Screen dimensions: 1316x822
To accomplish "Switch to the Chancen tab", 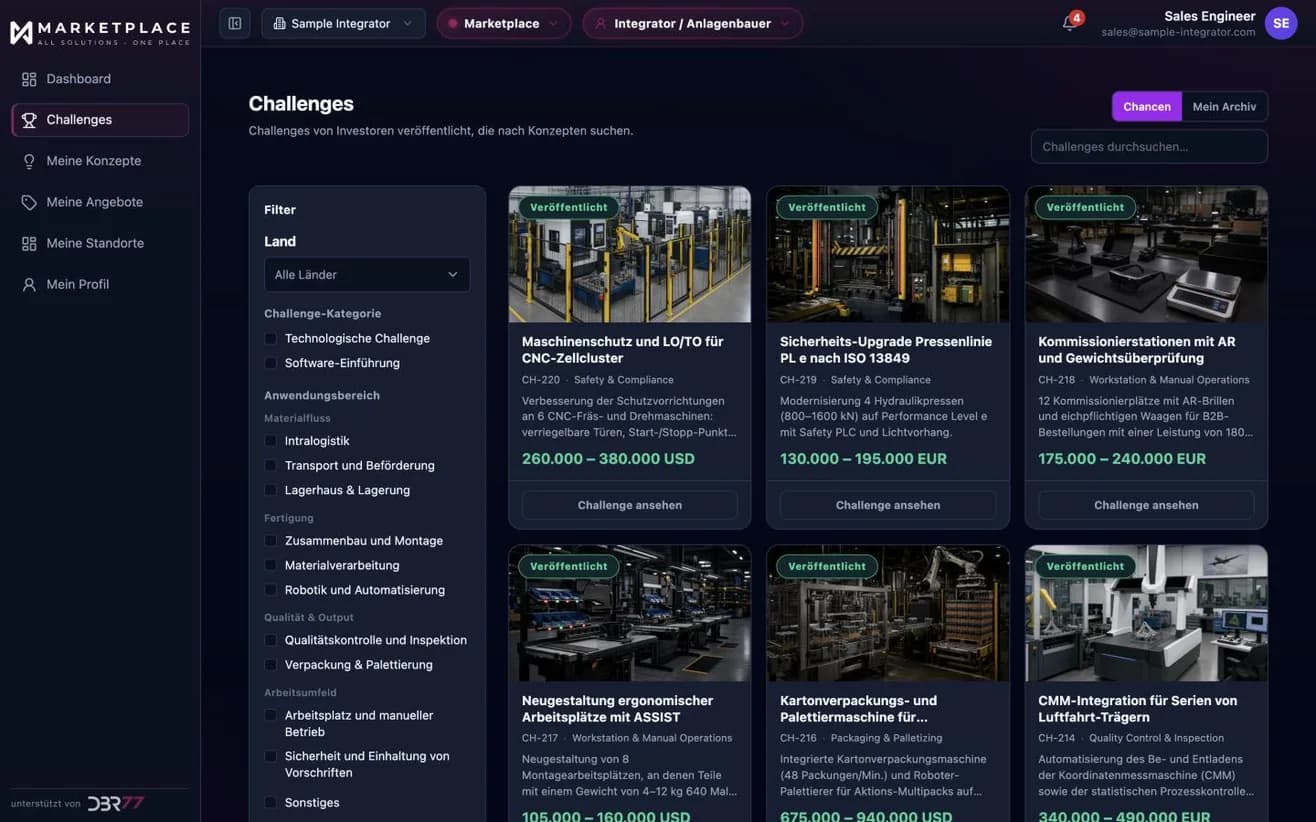I will [x=1147, y=107].
